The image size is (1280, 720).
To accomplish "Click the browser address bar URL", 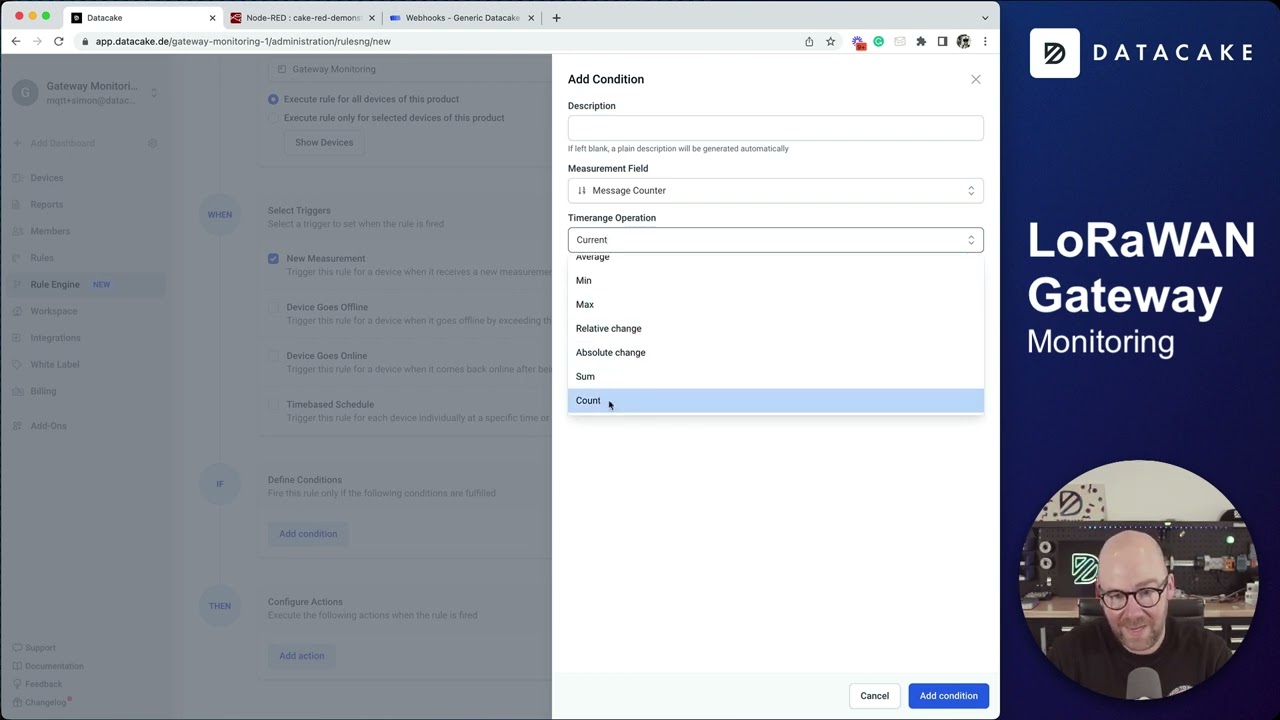I will [243, 41].
